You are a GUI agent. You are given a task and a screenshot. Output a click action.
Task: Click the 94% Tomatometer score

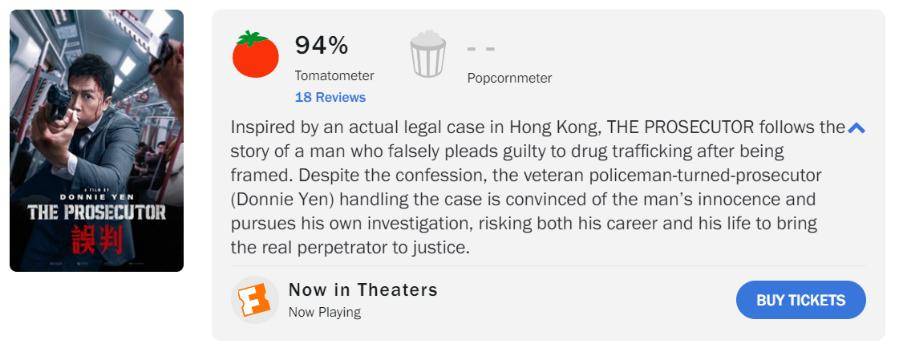point(322,45)
